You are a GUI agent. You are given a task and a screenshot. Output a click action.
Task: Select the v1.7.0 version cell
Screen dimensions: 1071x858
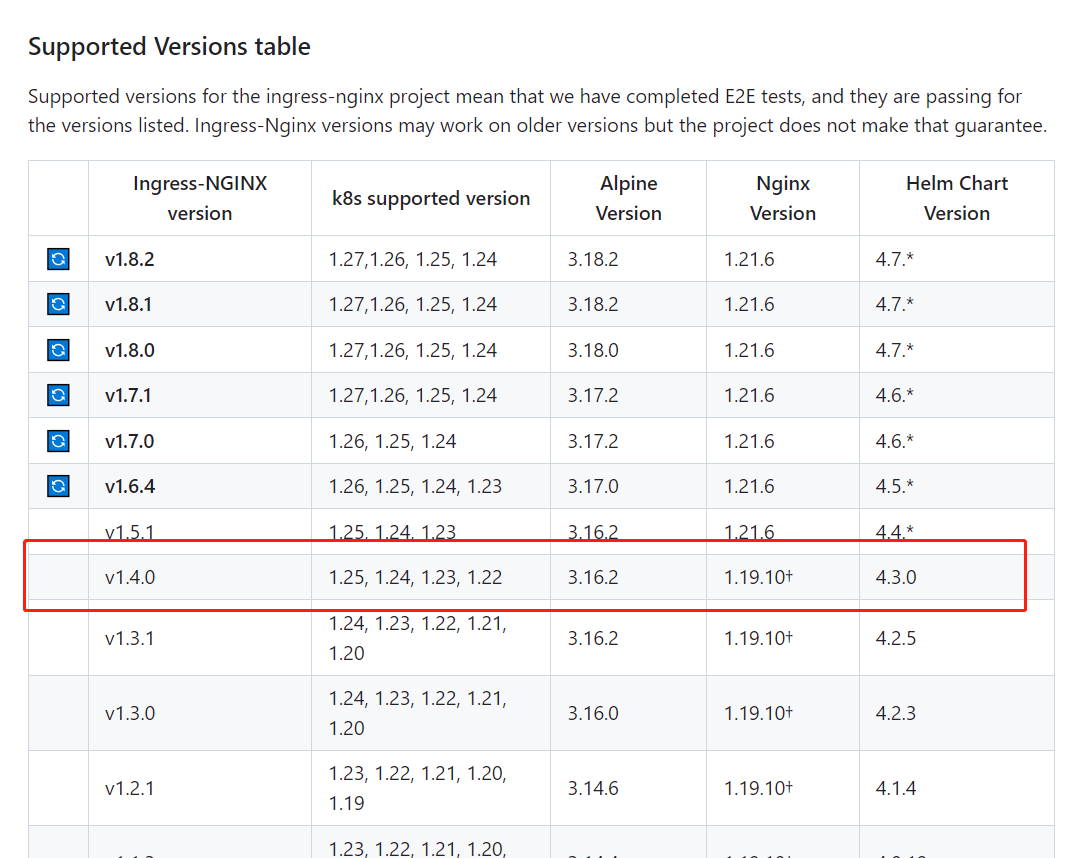199,441
